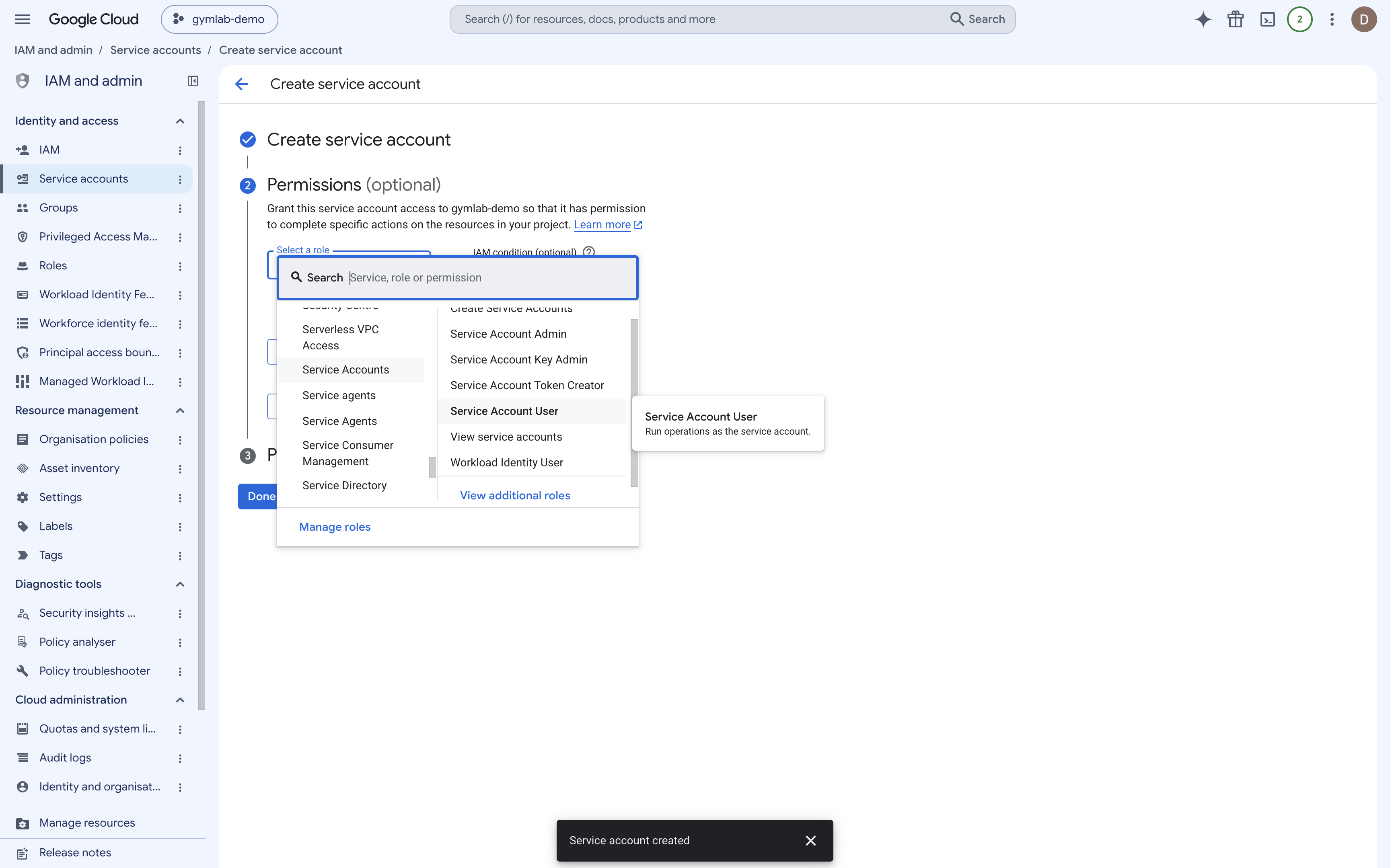Click the IAM condition help icon
The image size is (1390, 868).
588,251
